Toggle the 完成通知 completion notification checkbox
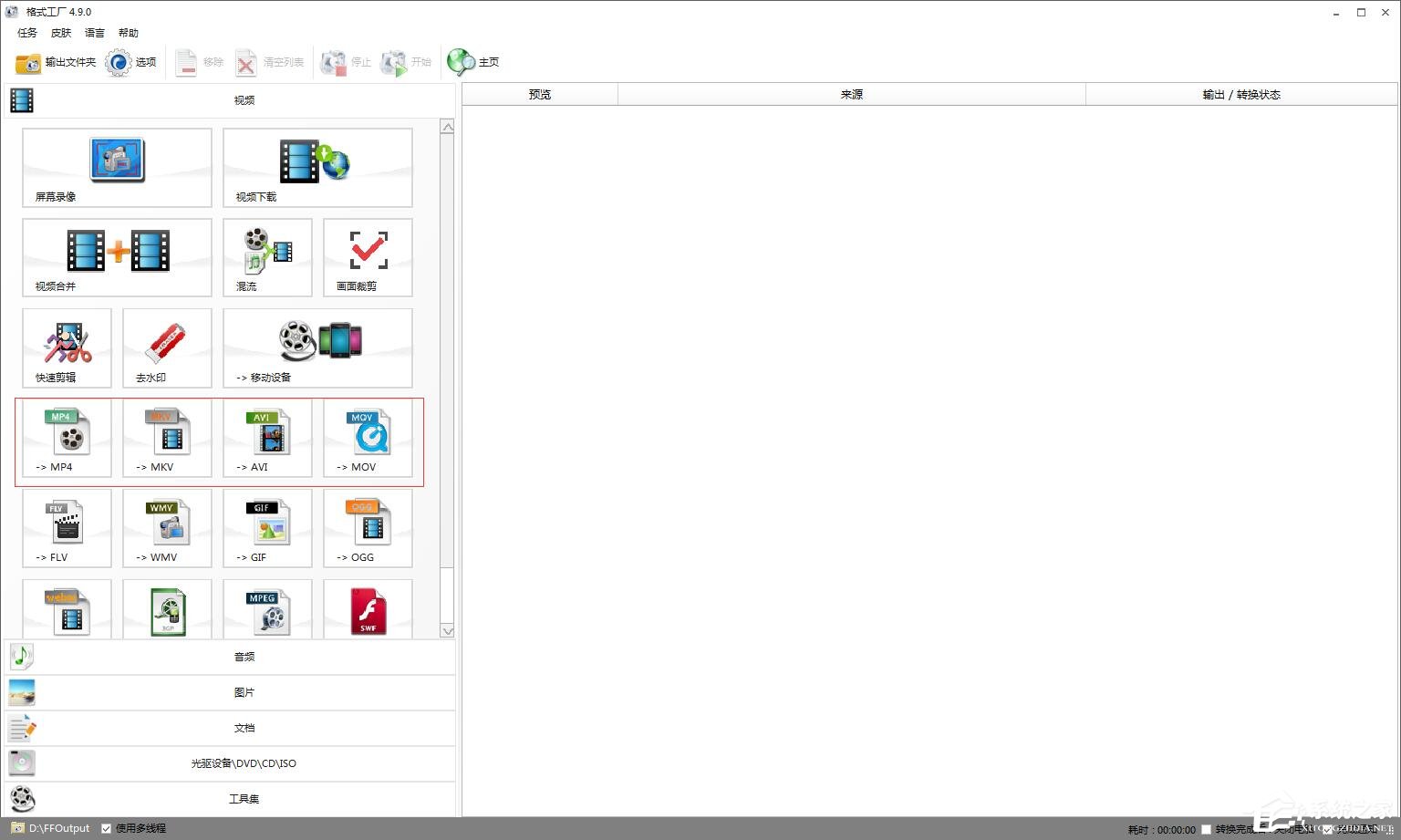This screenshot has height=840, width=1401. tap(1327, 829)
